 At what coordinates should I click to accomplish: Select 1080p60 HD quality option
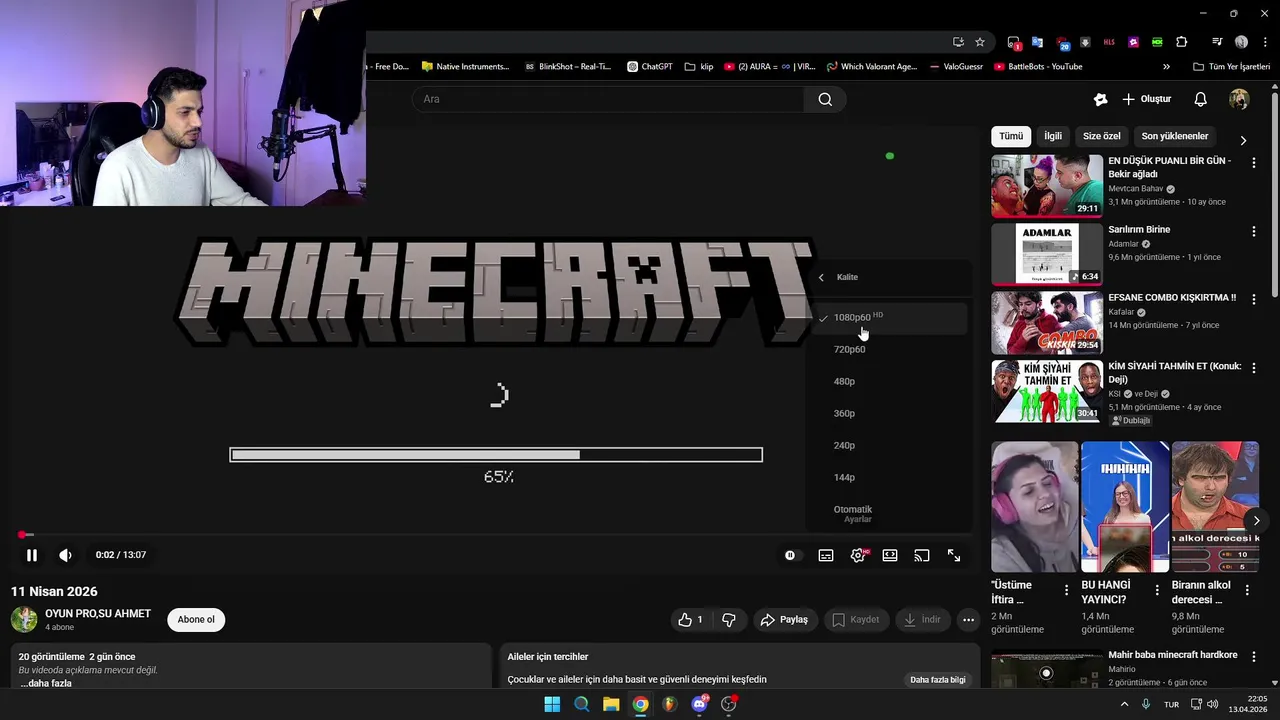coord(890,318)
